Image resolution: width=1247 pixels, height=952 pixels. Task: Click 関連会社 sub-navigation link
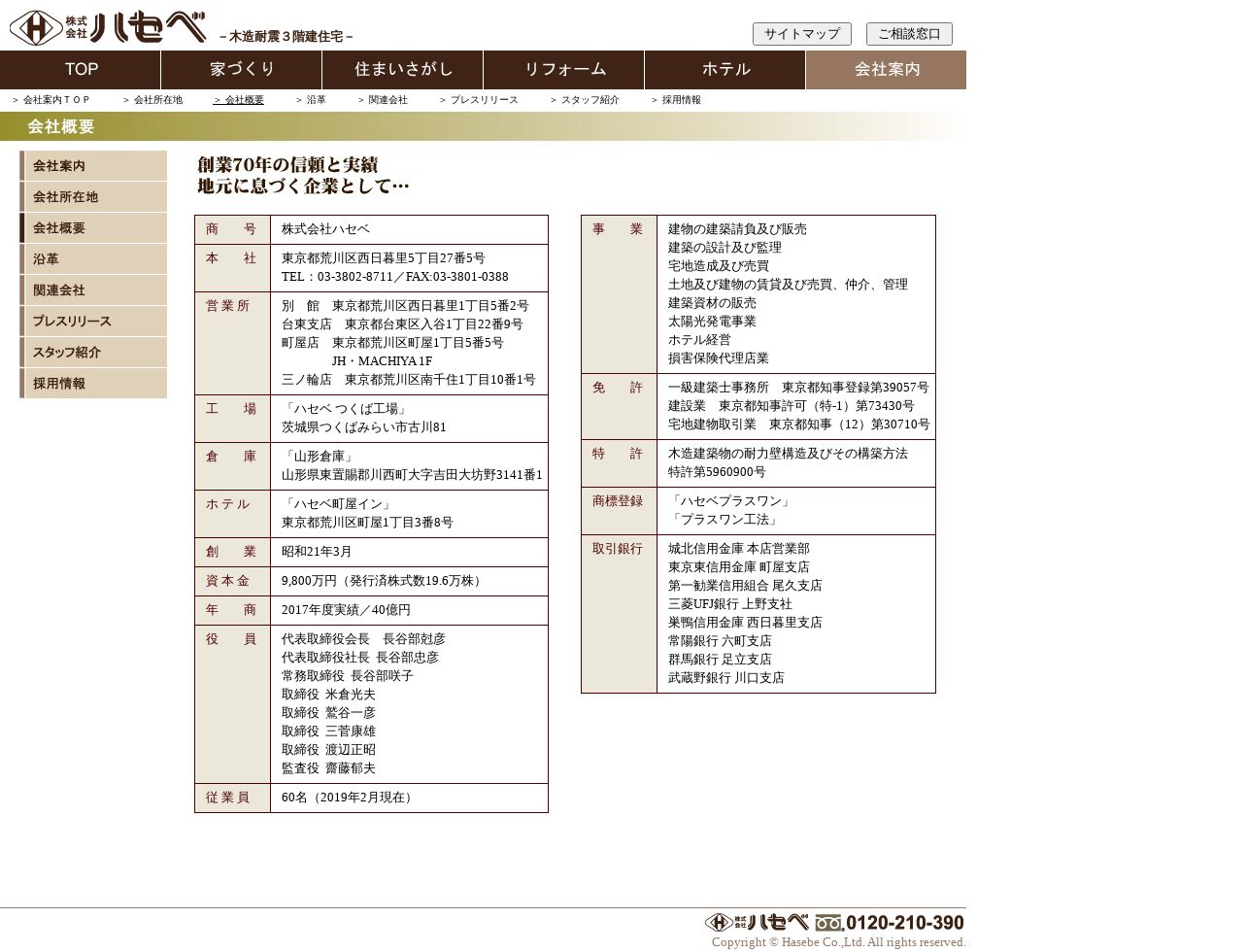point(383,100)
